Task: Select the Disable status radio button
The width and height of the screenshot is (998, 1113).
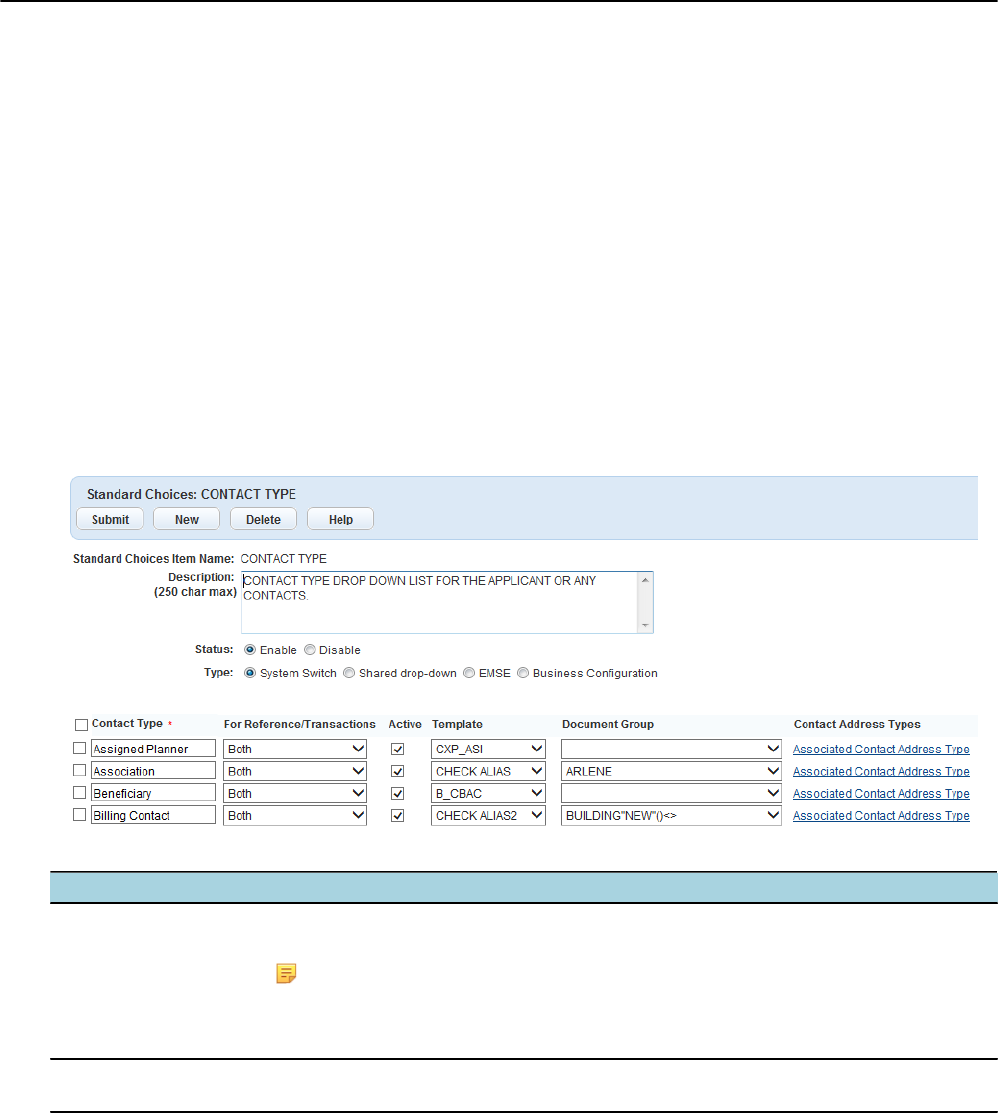Action: [309, 649]
